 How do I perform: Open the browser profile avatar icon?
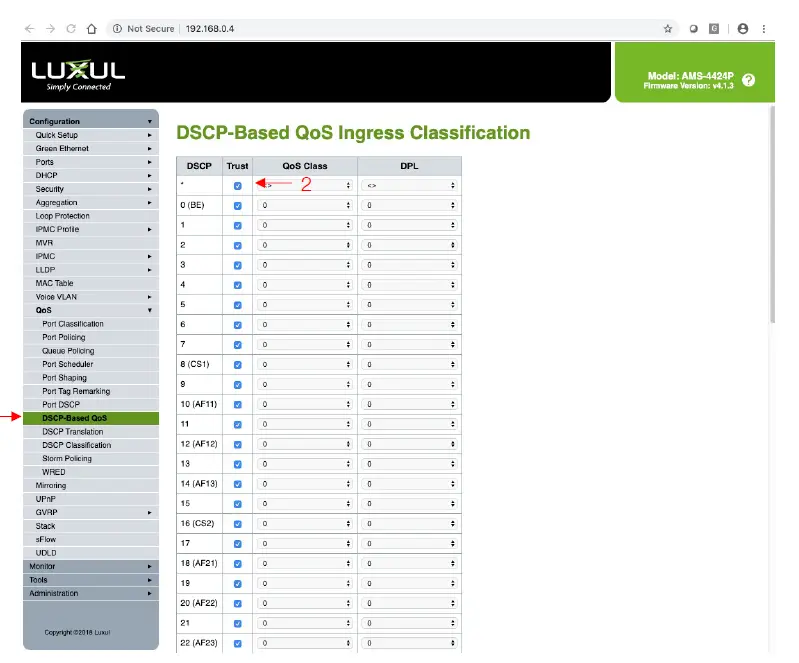tap(743, 29)
